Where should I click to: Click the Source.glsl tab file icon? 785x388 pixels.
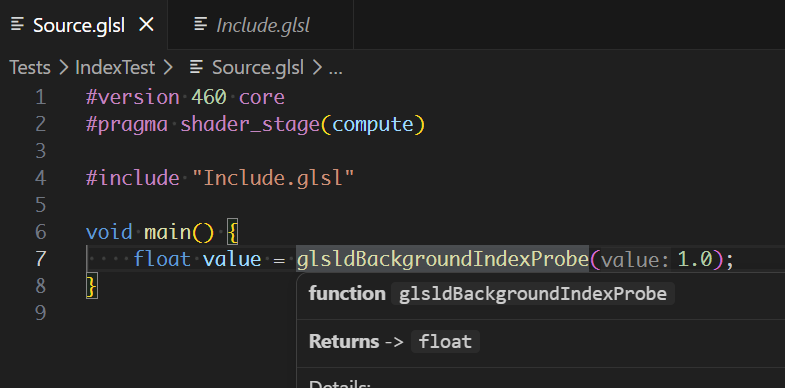click(x=18, y=24)
